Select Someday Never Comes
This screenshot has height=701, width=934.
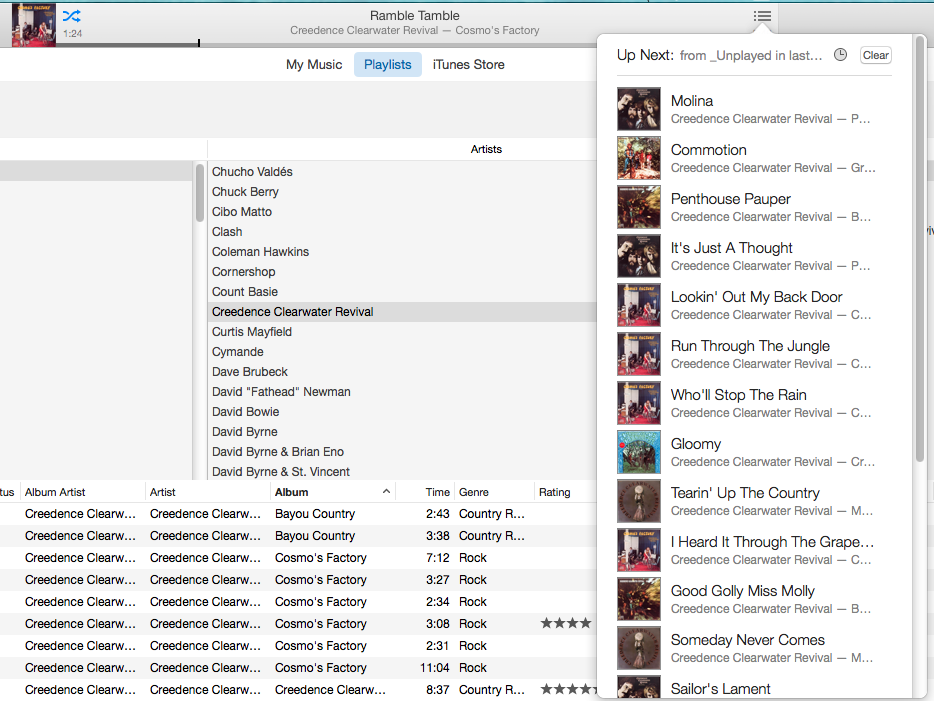(755, 647)
